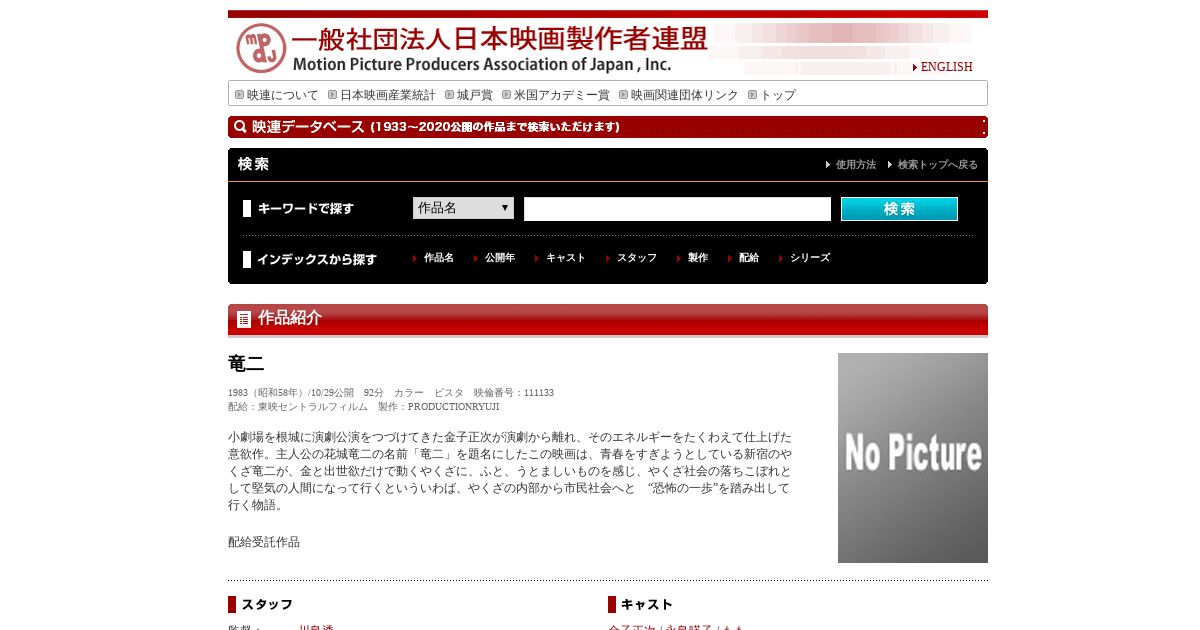Return via 検索トップへ戻る link

[x=938, y=165]
